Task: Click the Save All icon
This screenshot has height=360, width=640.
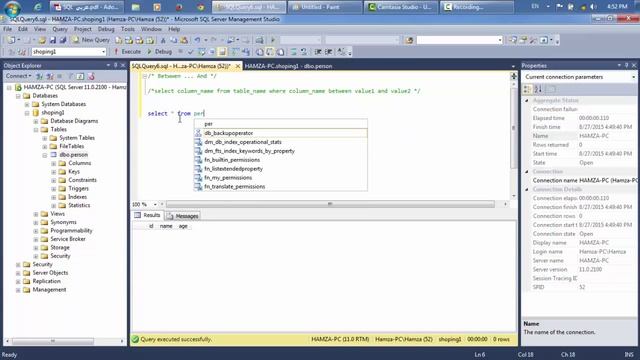Action: point(63,40)
